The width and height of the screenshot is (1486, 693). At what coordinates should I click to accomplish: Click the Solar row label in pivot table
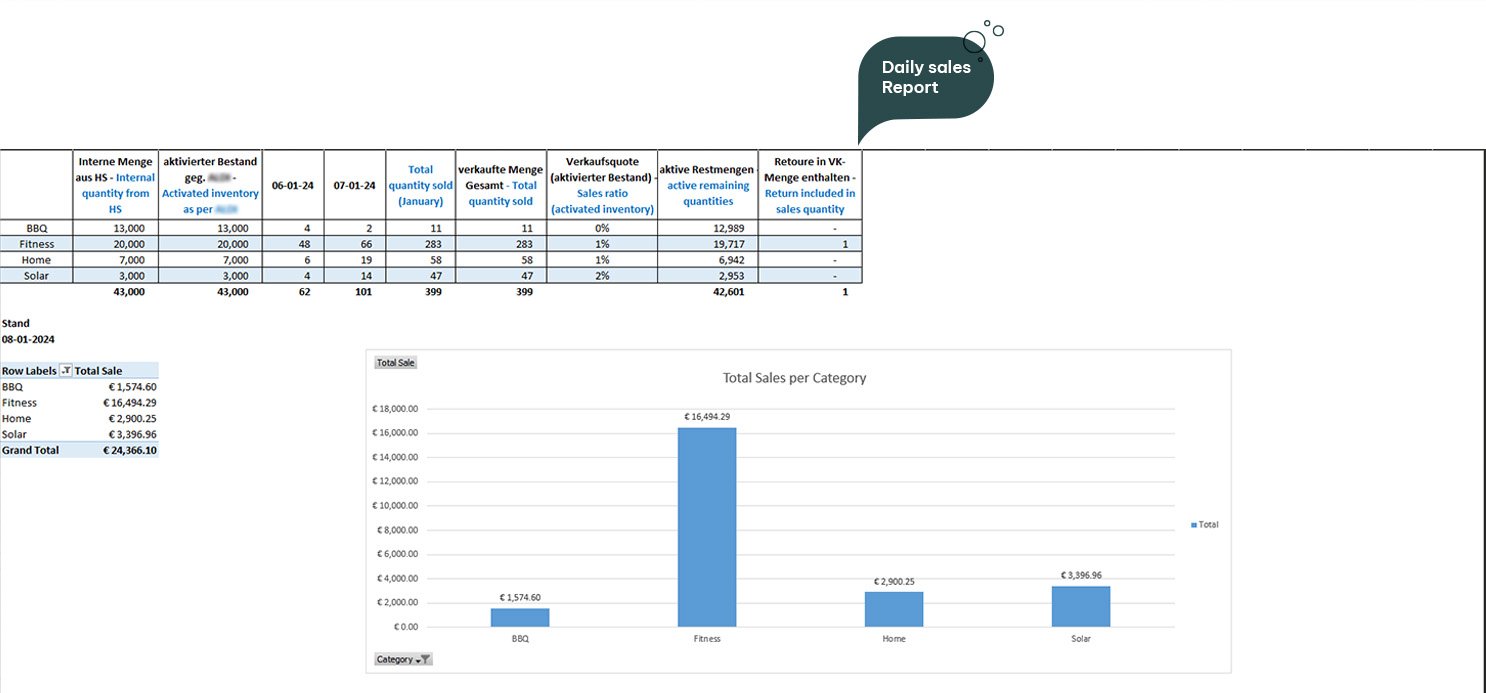[15, 434]
